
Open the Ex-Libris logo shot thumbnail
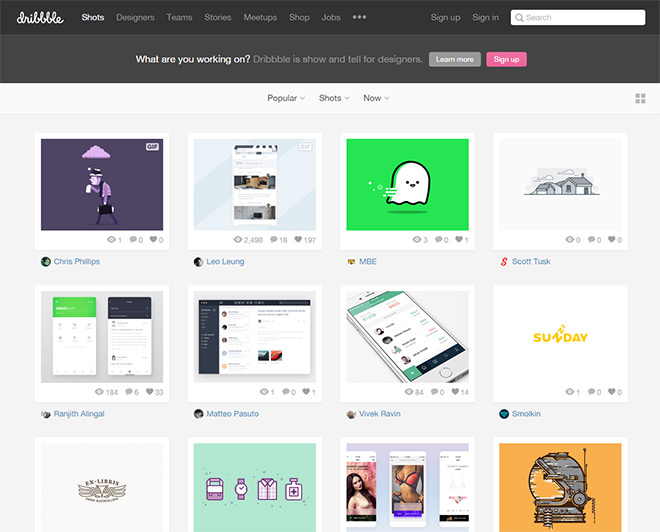(101, 487)
